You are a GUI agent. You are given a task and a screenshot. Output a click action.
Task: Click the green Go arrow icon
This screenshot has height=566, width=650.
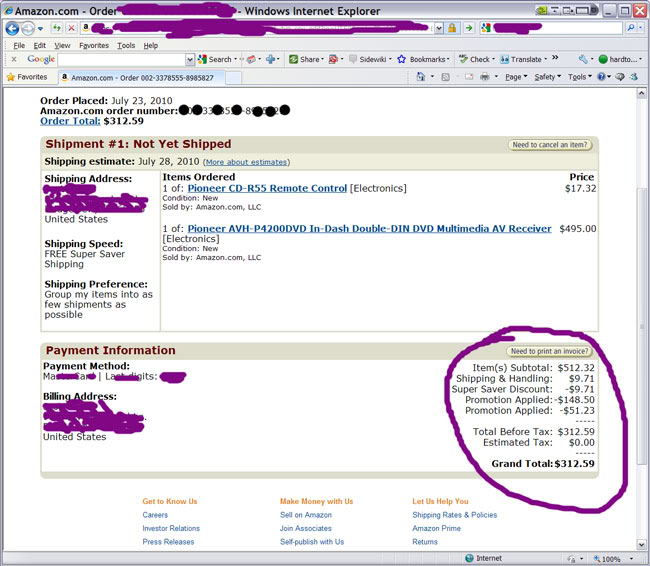(x=469, y=28)
